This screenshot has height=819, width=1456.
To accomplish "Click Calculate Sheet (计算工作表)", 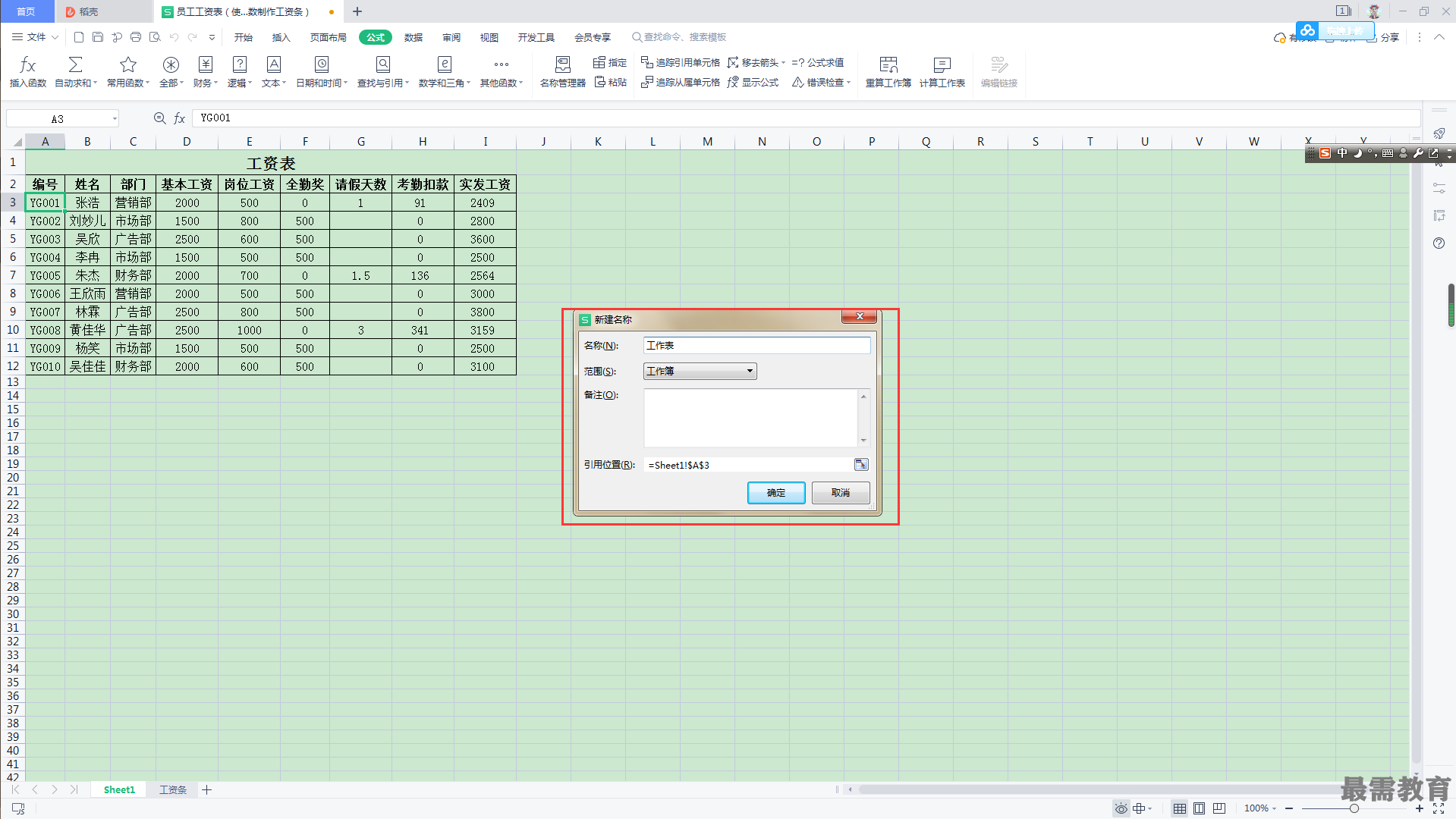I will (942, 72).
